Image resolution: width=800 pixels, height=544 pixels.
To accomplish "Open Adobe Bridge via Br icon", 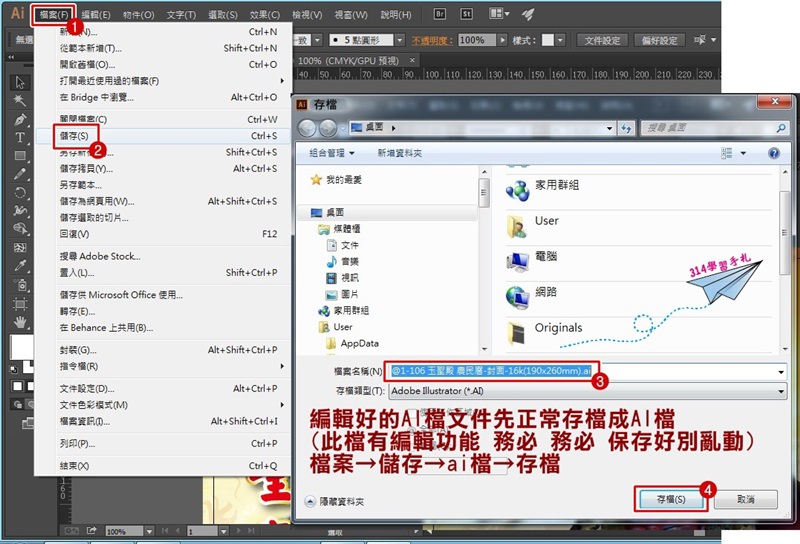I will (x=439, y=14).
